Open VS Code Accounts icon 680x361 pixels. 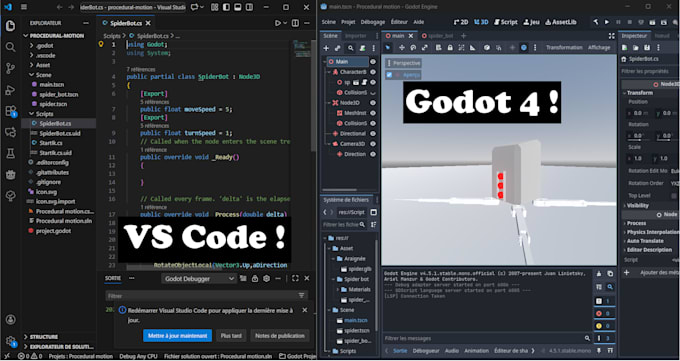coord(10,320)
